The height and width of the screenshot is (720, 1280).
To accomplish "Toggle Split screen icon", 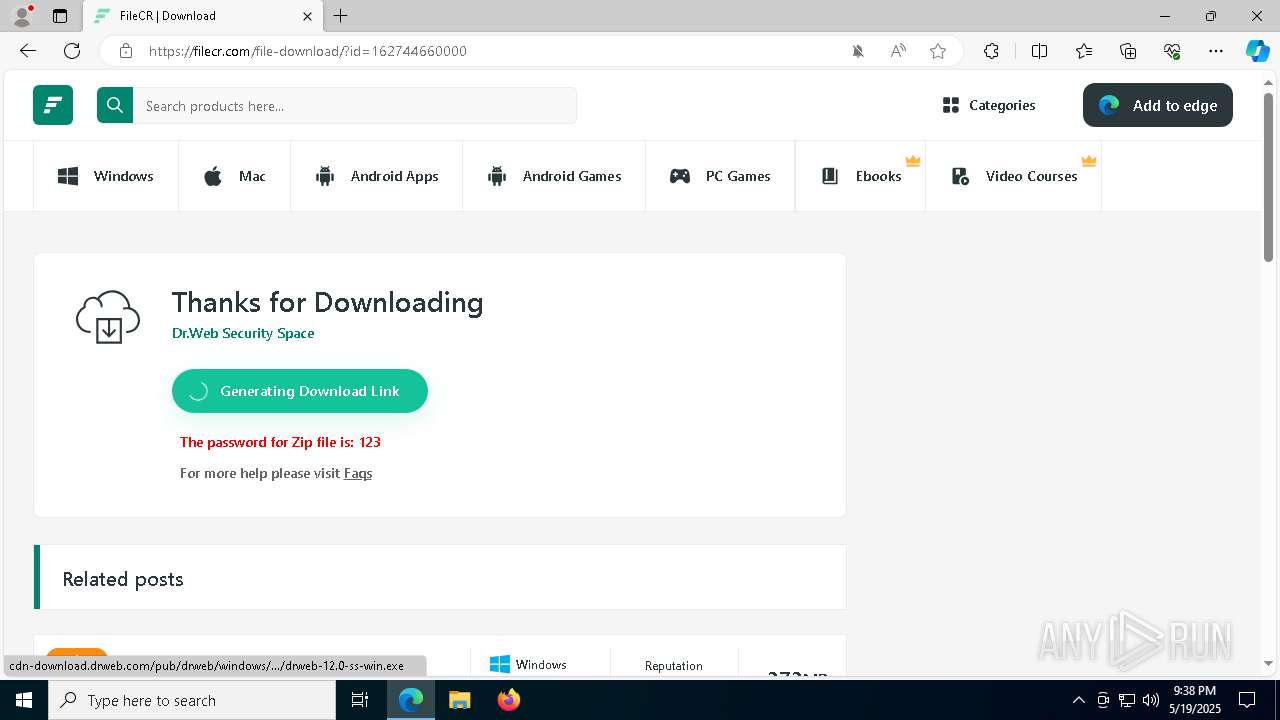I will click(x=1039, y=51).
